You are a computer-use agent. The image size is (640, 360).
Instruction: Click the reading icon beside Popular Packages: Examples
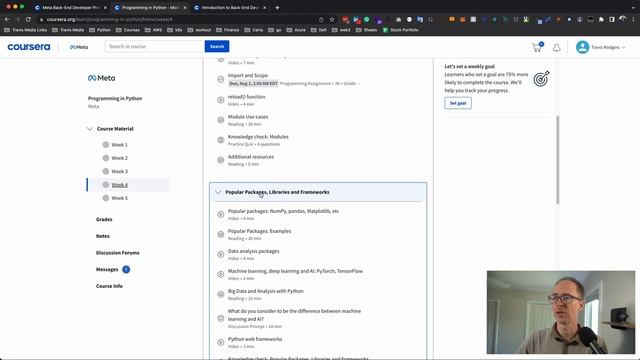click(x=220, y=234)
